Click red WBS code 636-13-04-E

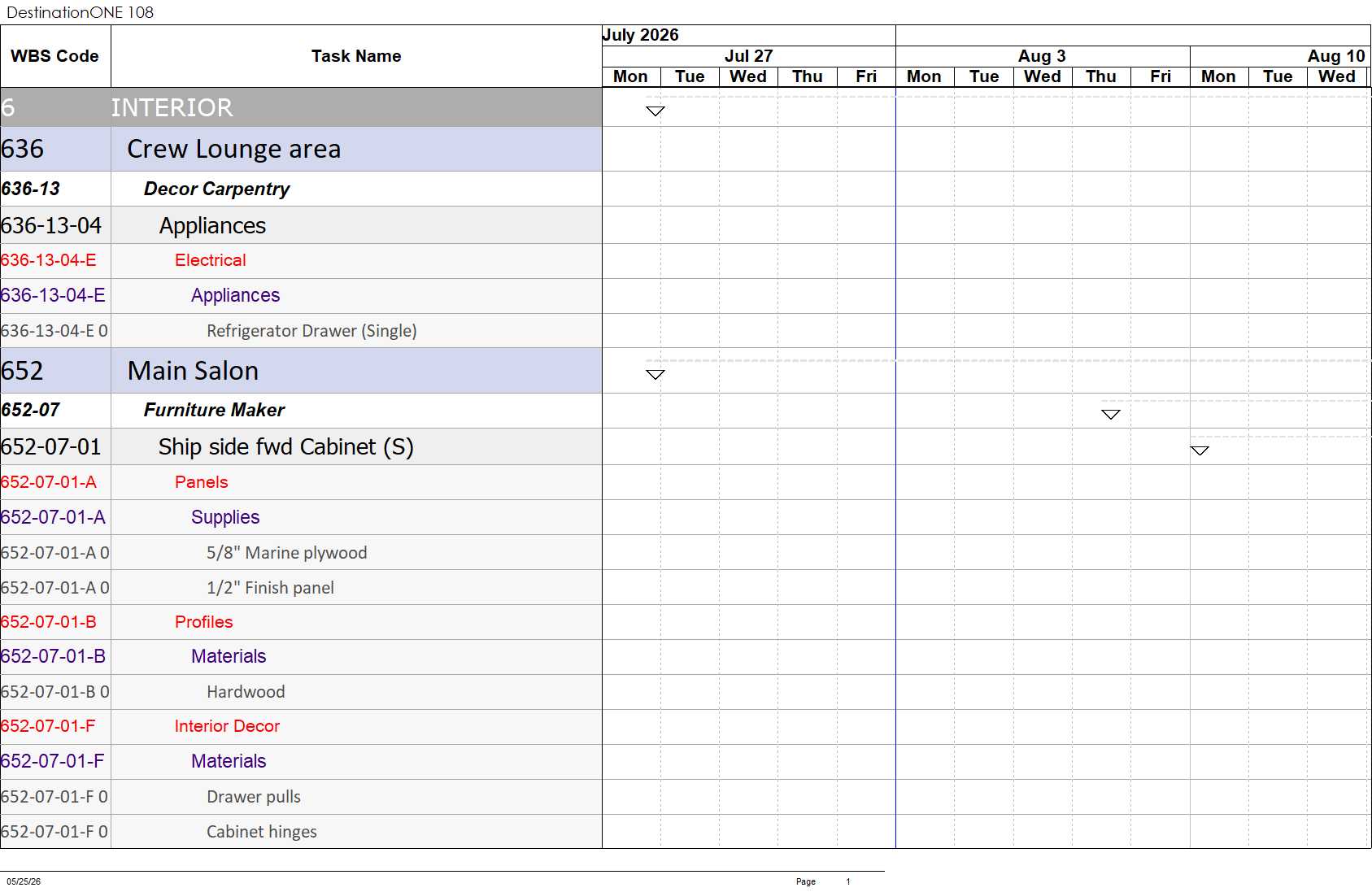click(x=49, y=260)
